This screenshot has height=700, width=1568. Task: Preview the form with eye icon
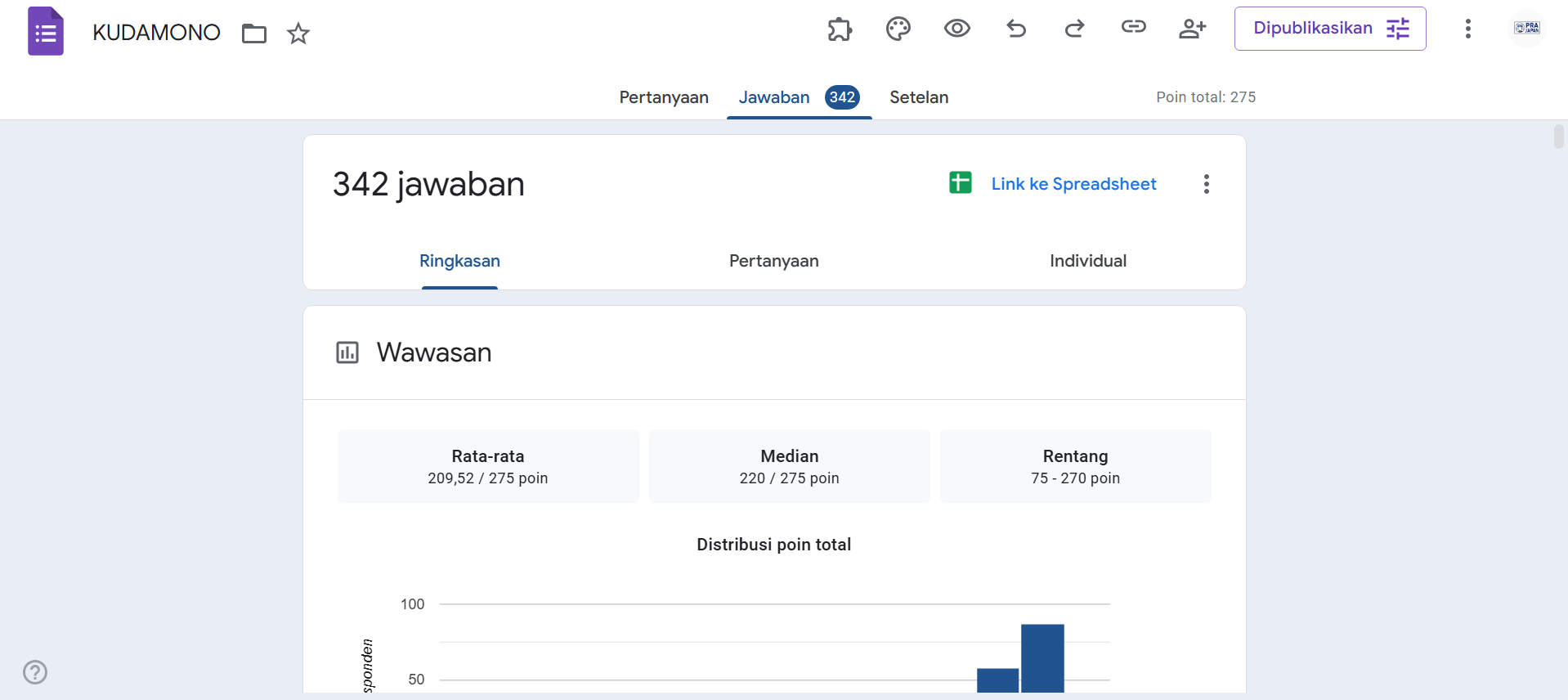click(x=956, y=29)
